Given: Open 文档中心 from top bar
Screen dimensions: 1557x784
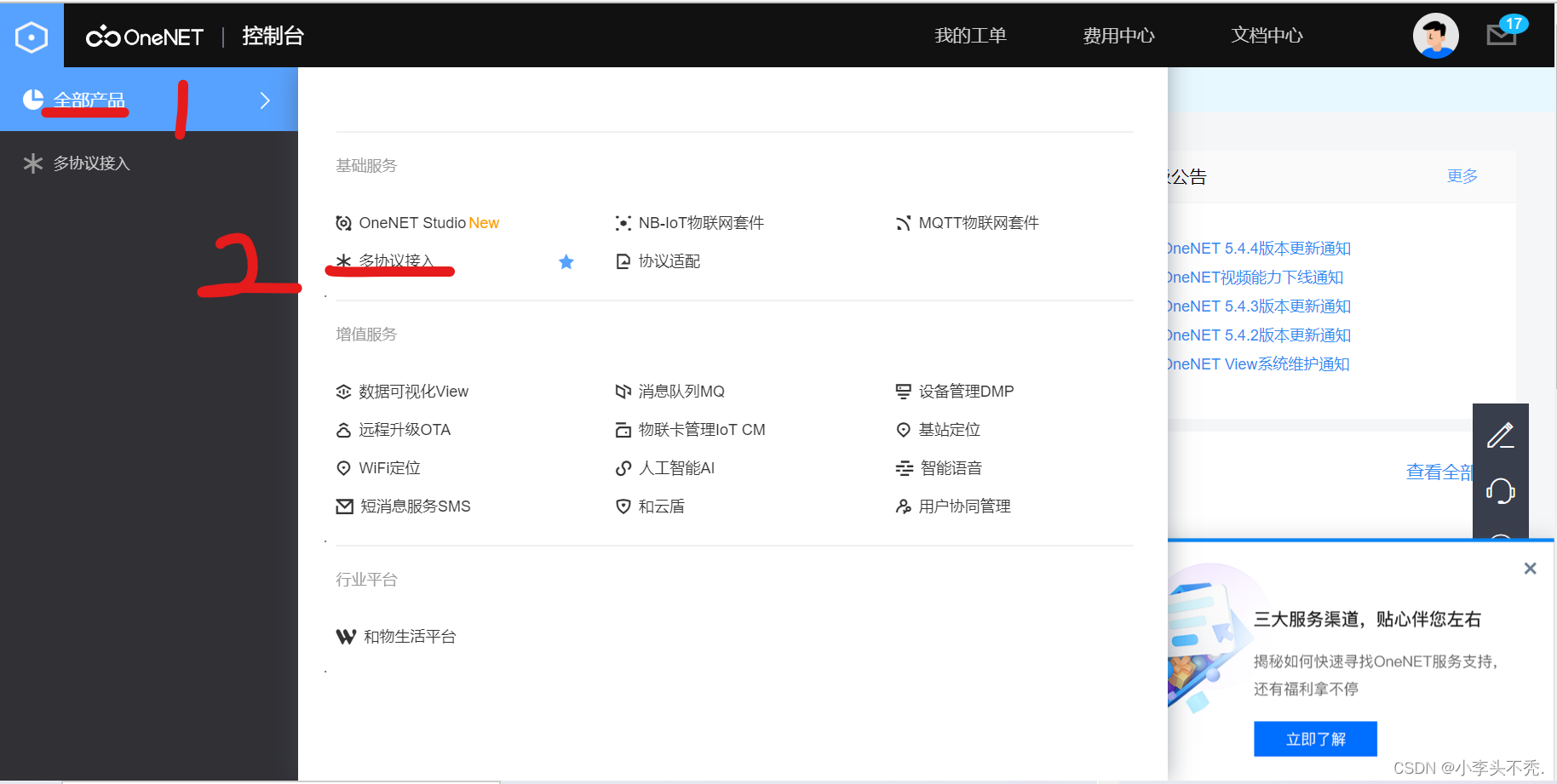Looking at the screenshot, I should tap(1267, 36).
